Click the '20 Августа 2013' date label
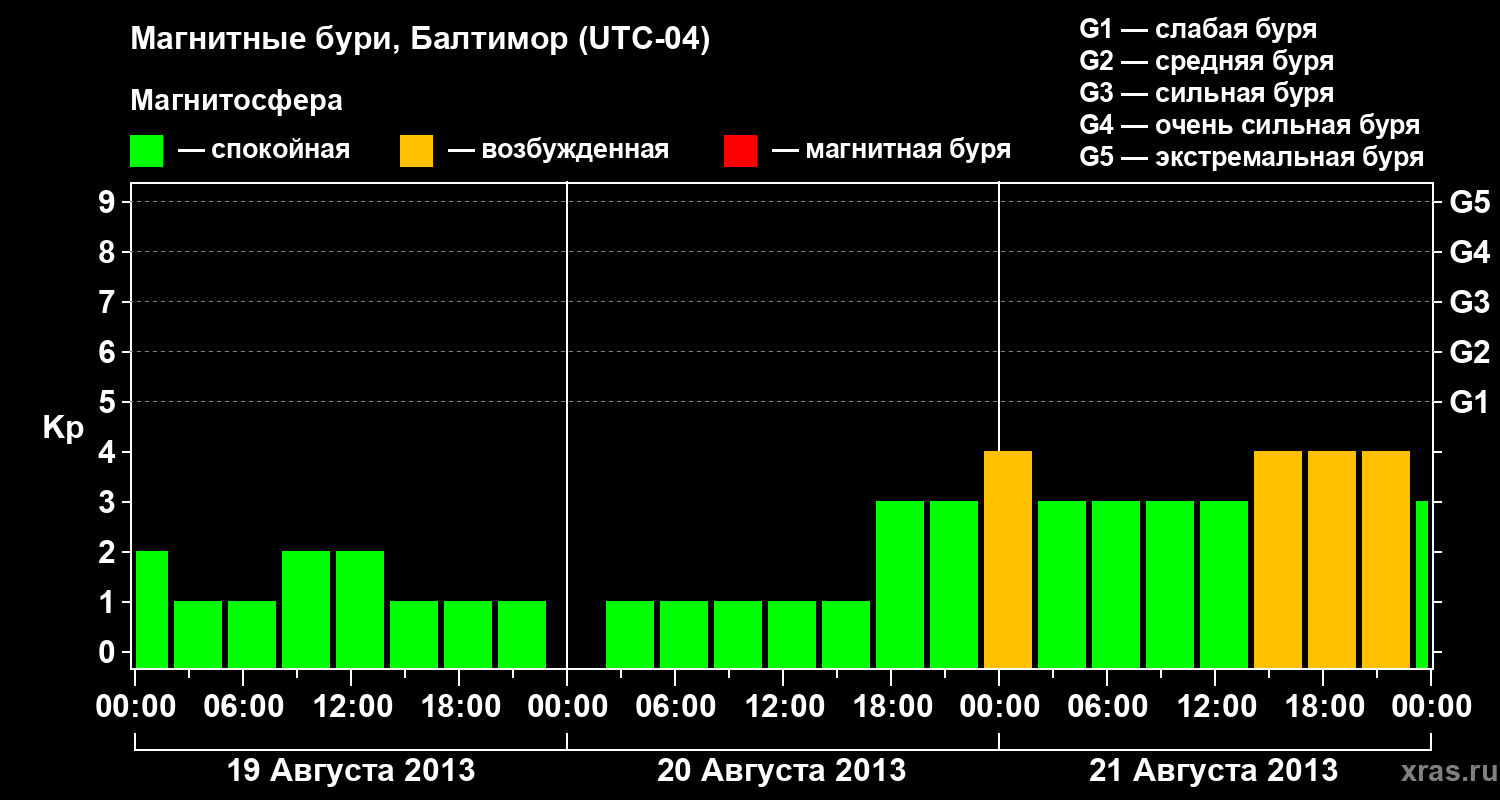The image size is (1500, 800). [782, 771]
